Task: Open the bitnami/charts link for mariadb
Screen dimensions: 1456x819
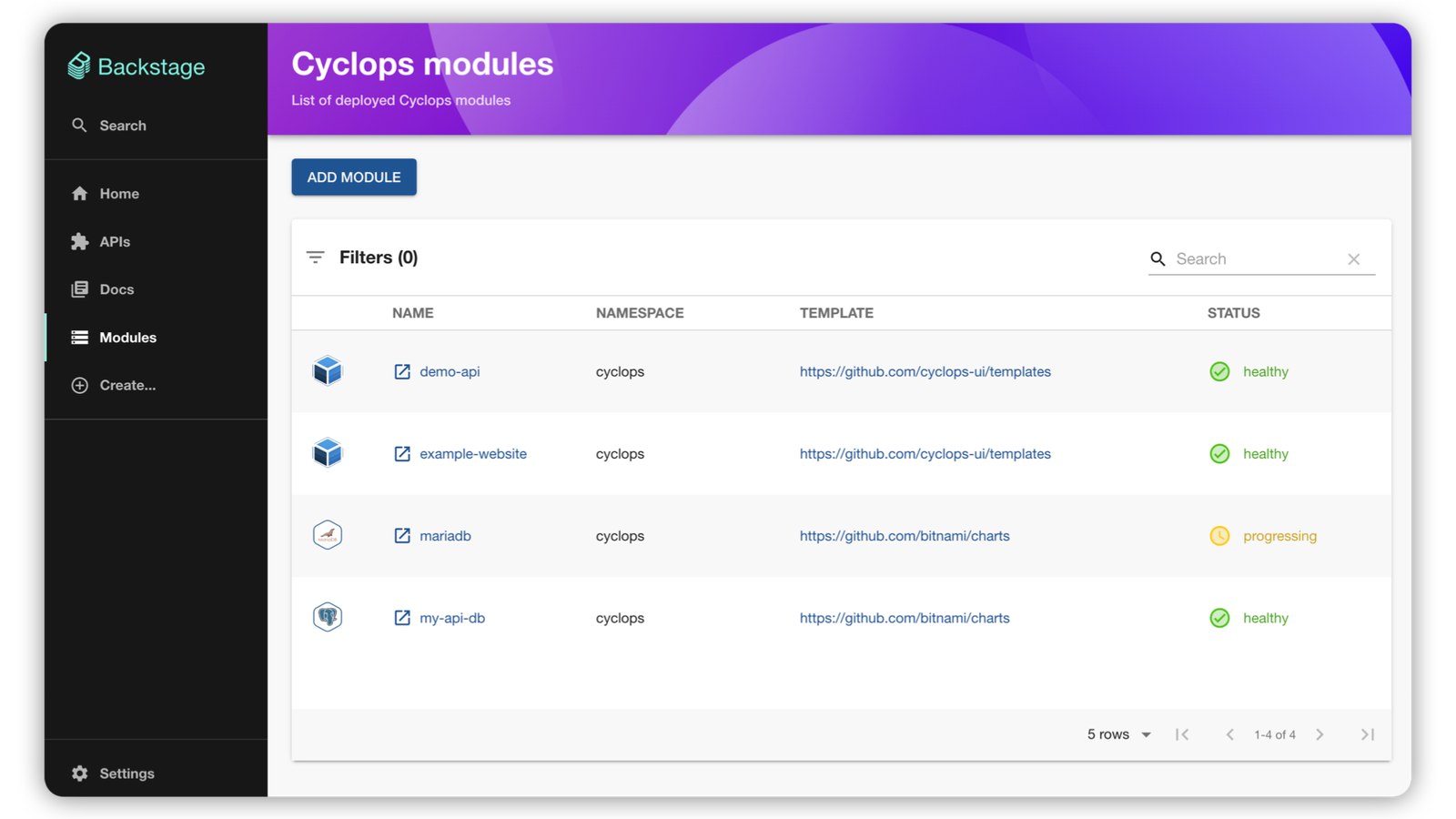Action: (905, 536)
